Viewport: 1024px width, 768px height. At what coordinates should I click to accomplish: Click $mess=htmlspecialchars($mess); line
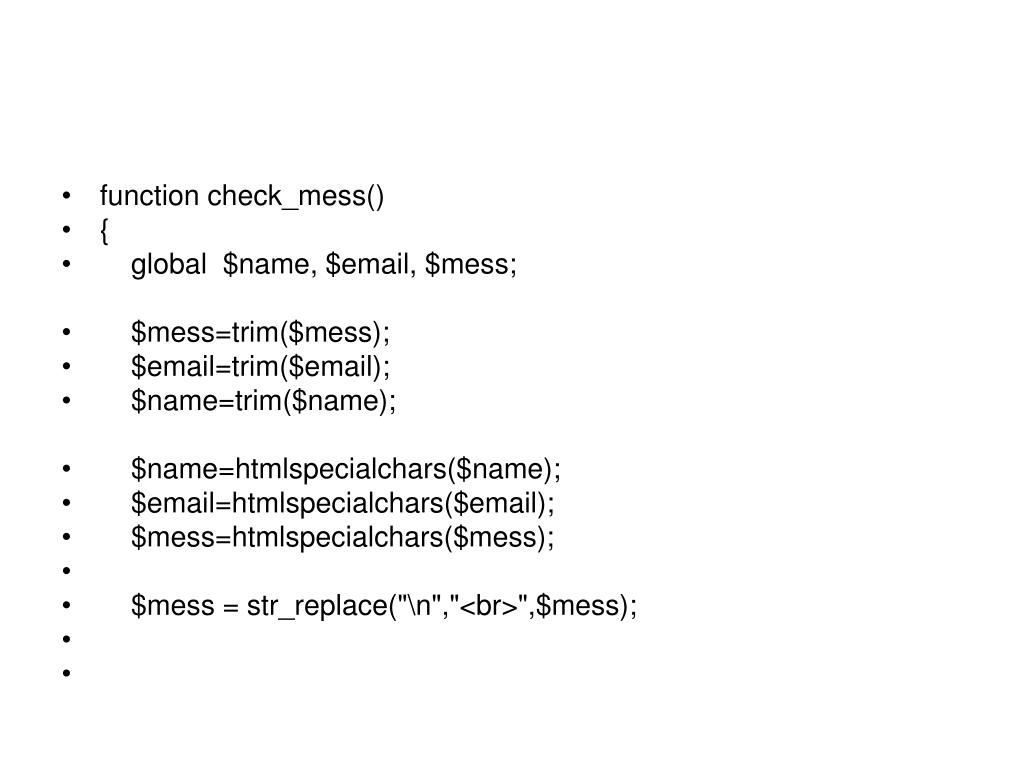point(342,537)
